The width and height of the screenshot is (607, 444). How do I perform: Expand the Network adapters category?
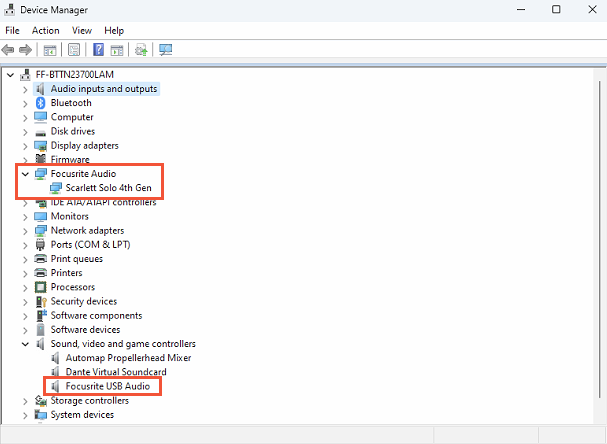(25, 230)
